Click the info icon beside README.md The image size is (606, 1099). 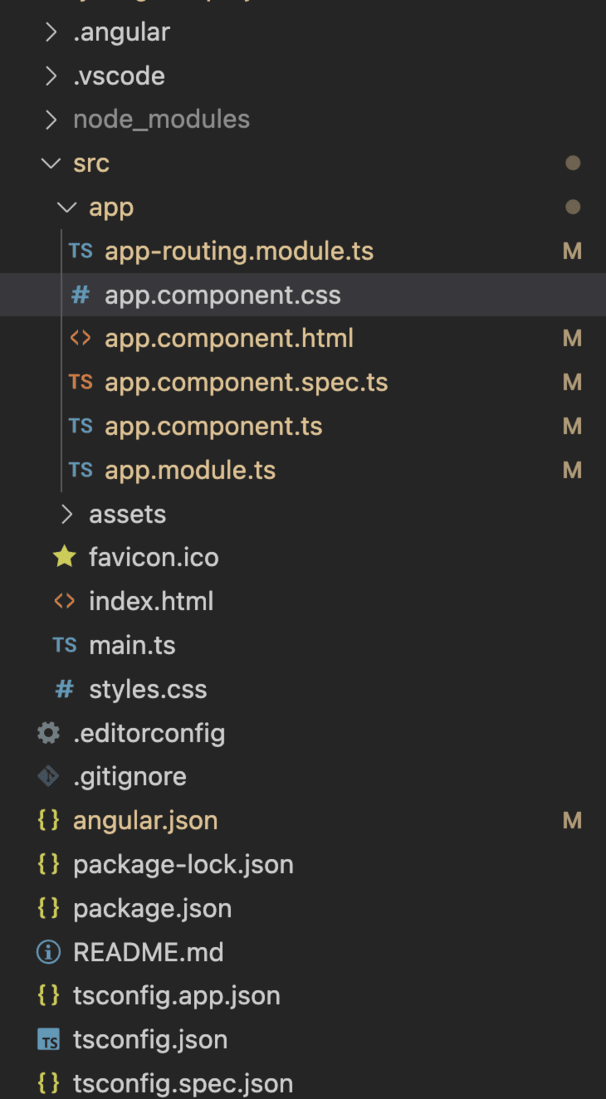pos(48,952)
